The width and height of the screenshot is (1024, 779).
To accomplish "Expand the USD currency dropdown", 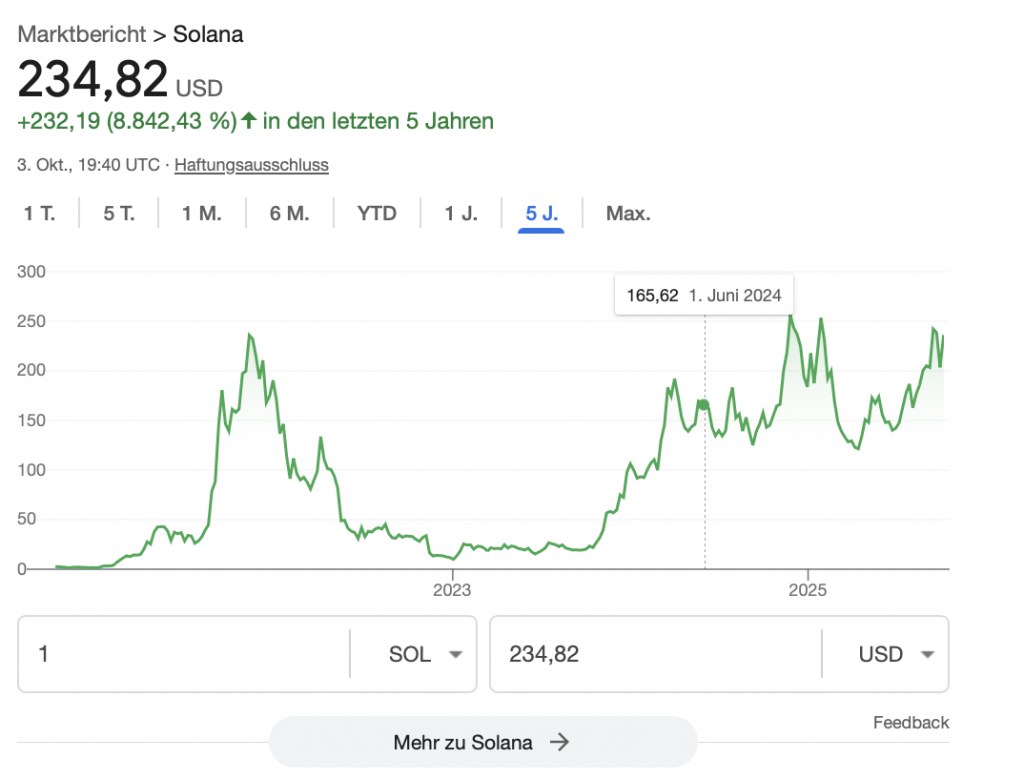I will pyautogui.click(x=896, y=655).
